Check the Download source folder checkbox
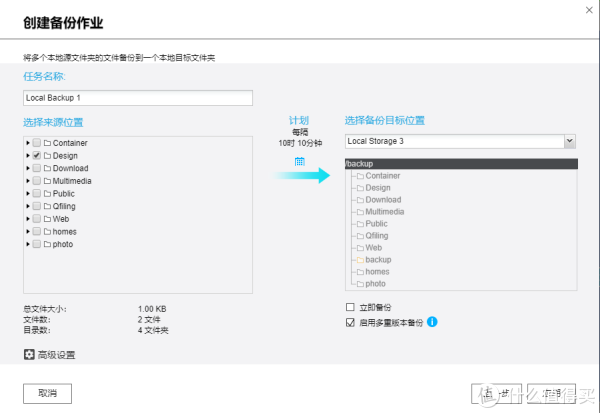This screenshot has height=413, width=600. 36,169
